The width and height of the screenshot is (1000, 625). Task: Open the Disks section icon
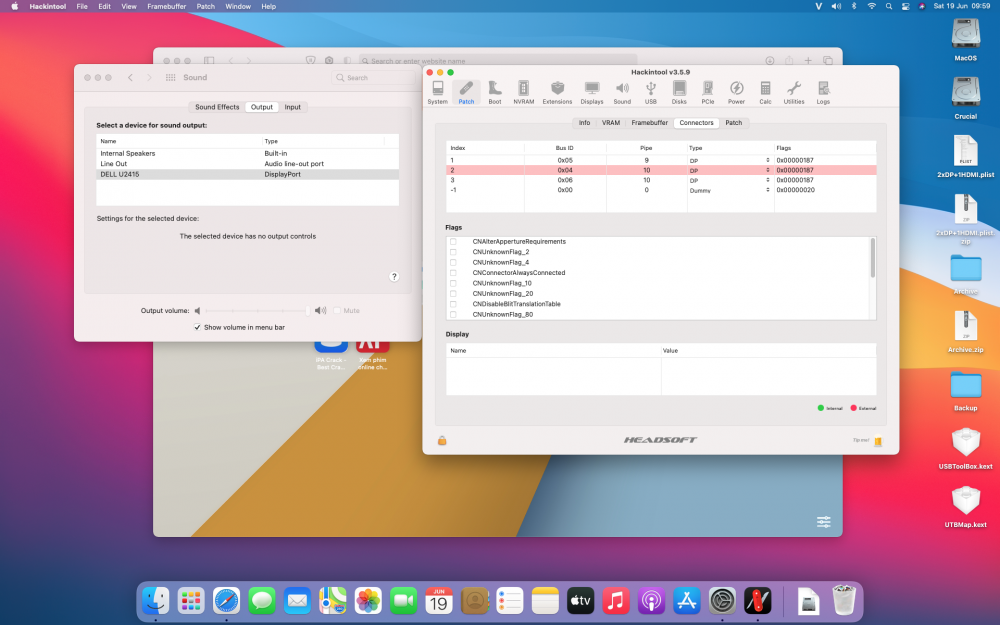tap(679, 92)
